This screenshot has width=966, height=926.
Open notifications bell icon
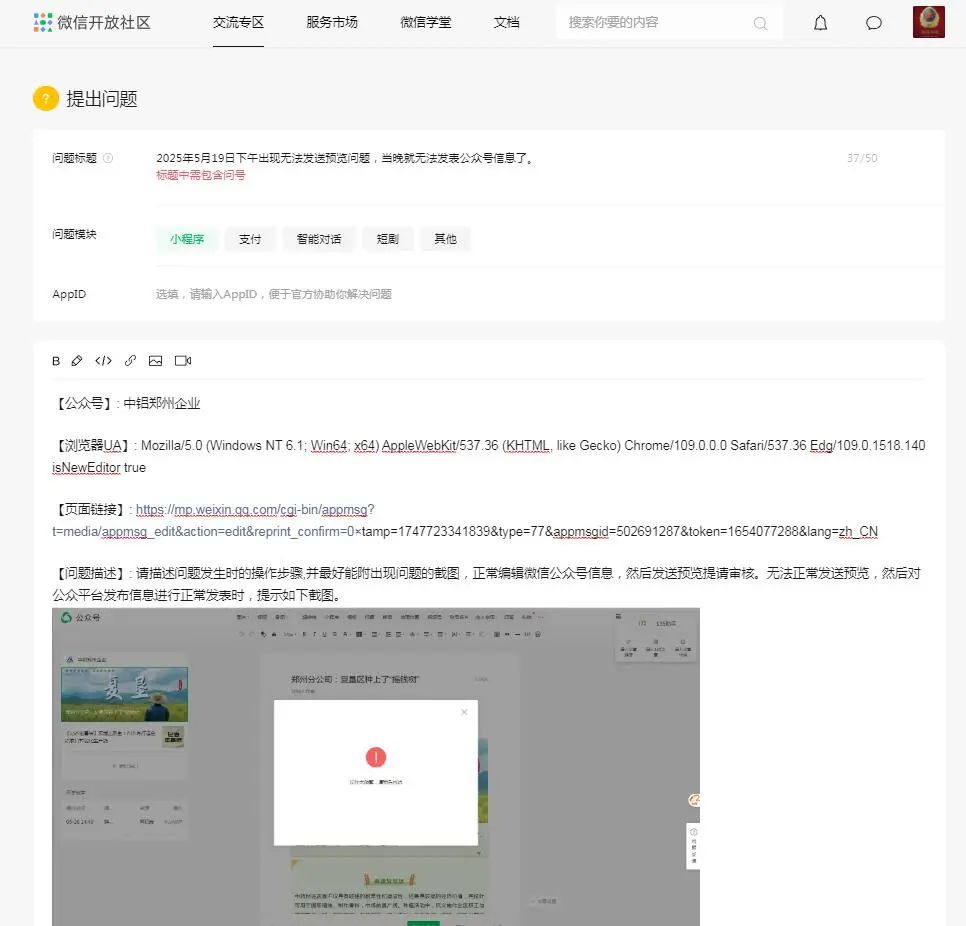click(821, 23)
